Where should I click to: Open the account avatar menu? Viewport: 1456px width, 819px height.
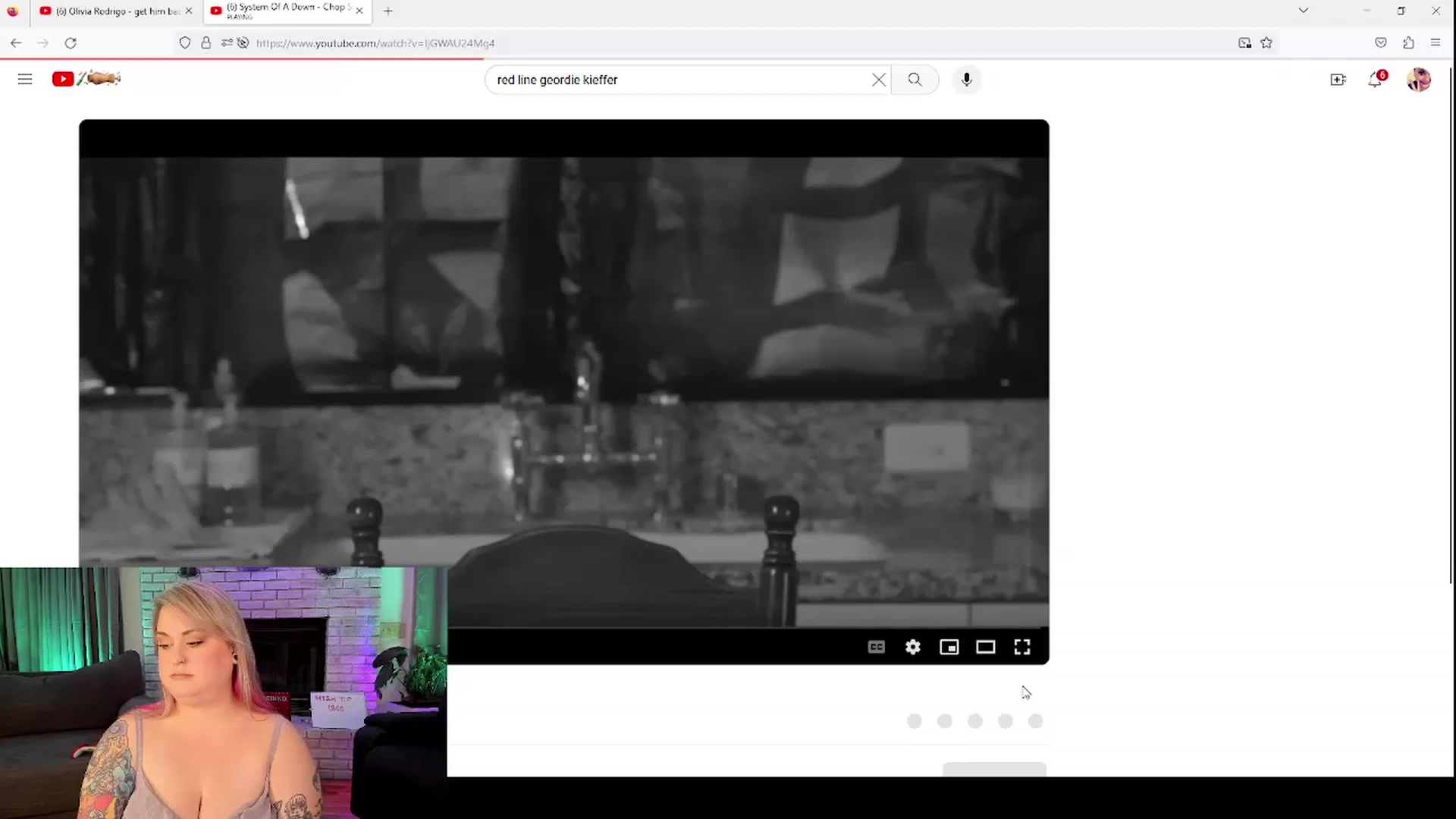point(1418,80)
